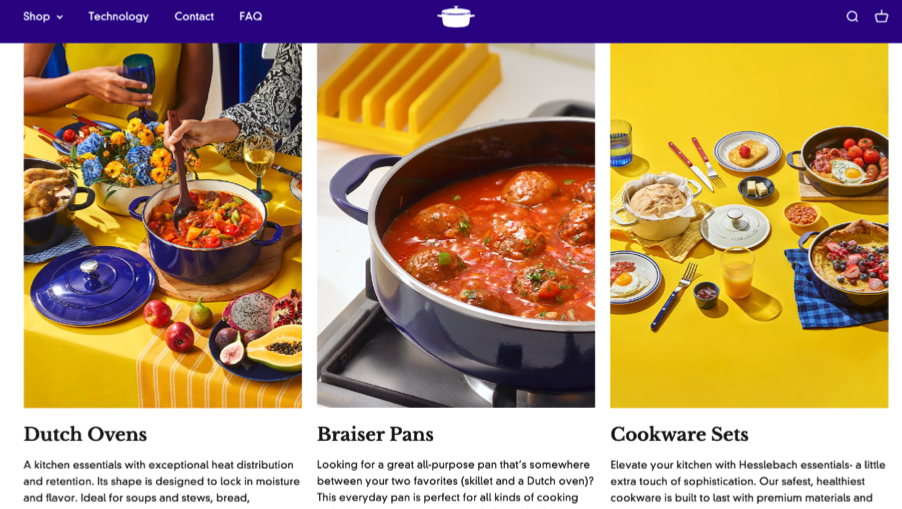Click the blue Dutch oven lid in photo
This screenshot has width=902, height=509.
click(93, 286)
